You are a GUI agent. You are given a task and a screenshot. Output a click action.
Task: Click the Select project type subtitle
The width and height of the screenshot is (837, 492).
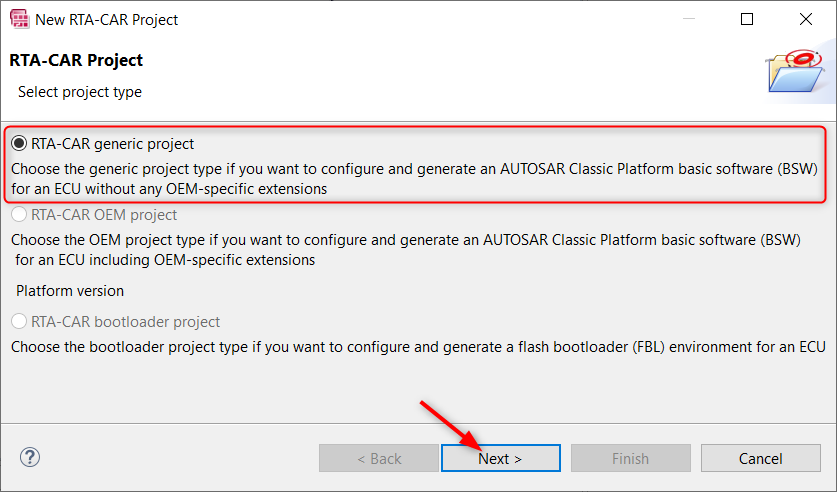click(x=80, y=92)
